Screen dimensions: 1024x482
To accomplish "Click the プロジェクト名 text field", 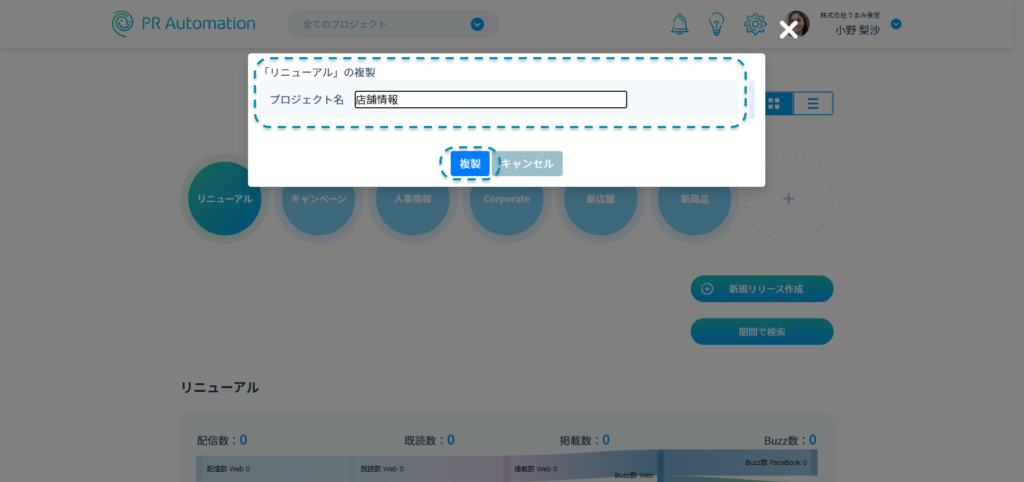I will (x=490, y=99).
